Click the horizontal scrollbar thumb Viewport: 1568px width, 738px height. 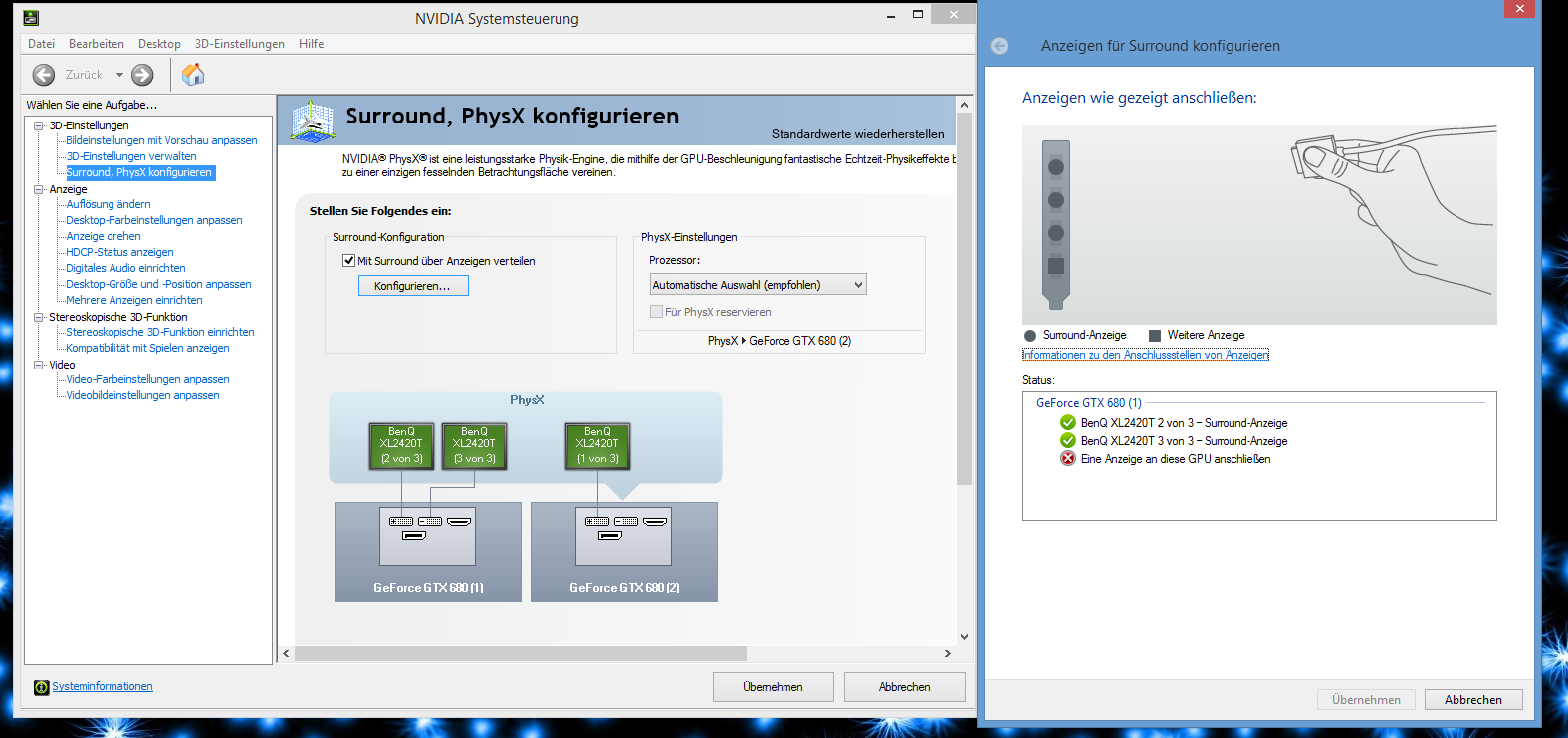[x=521, y=654]
